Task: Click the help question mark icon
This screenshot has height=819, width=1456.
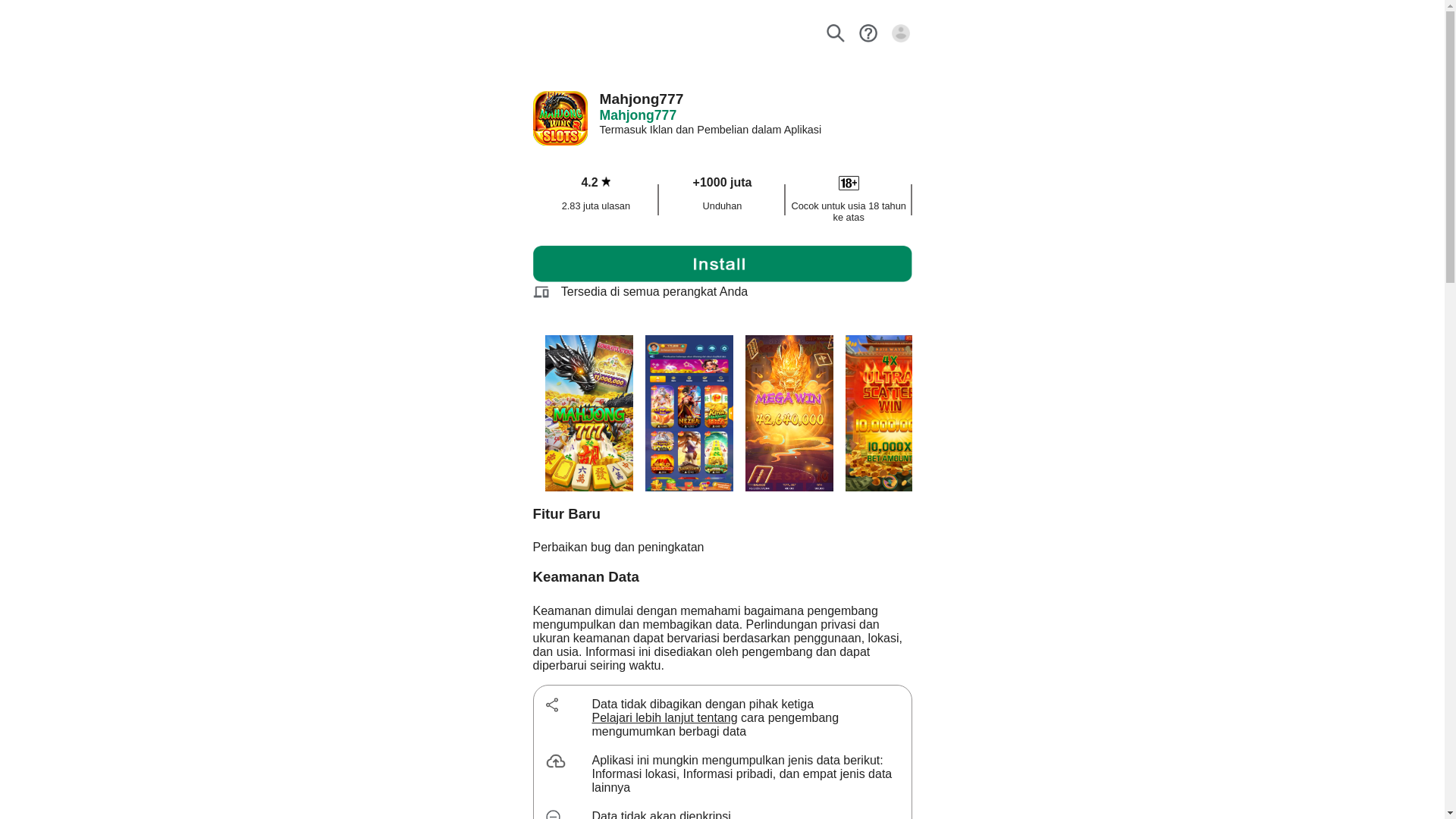Action: point(868,33)
